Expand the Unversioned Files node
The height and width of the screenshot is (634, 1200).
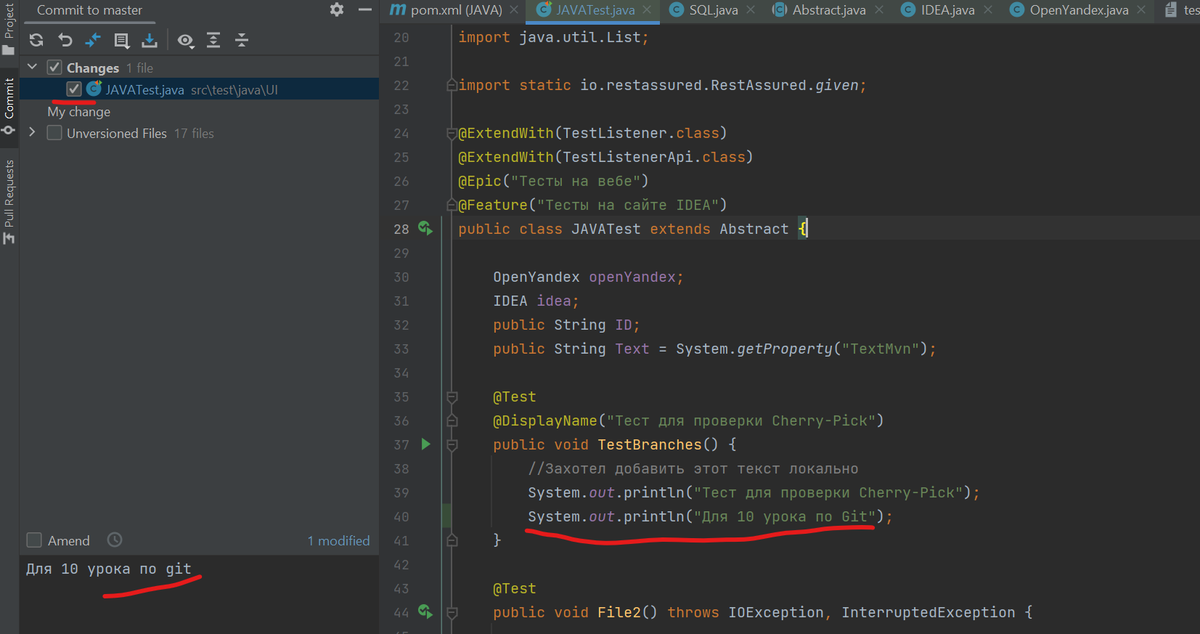point(32,133)
